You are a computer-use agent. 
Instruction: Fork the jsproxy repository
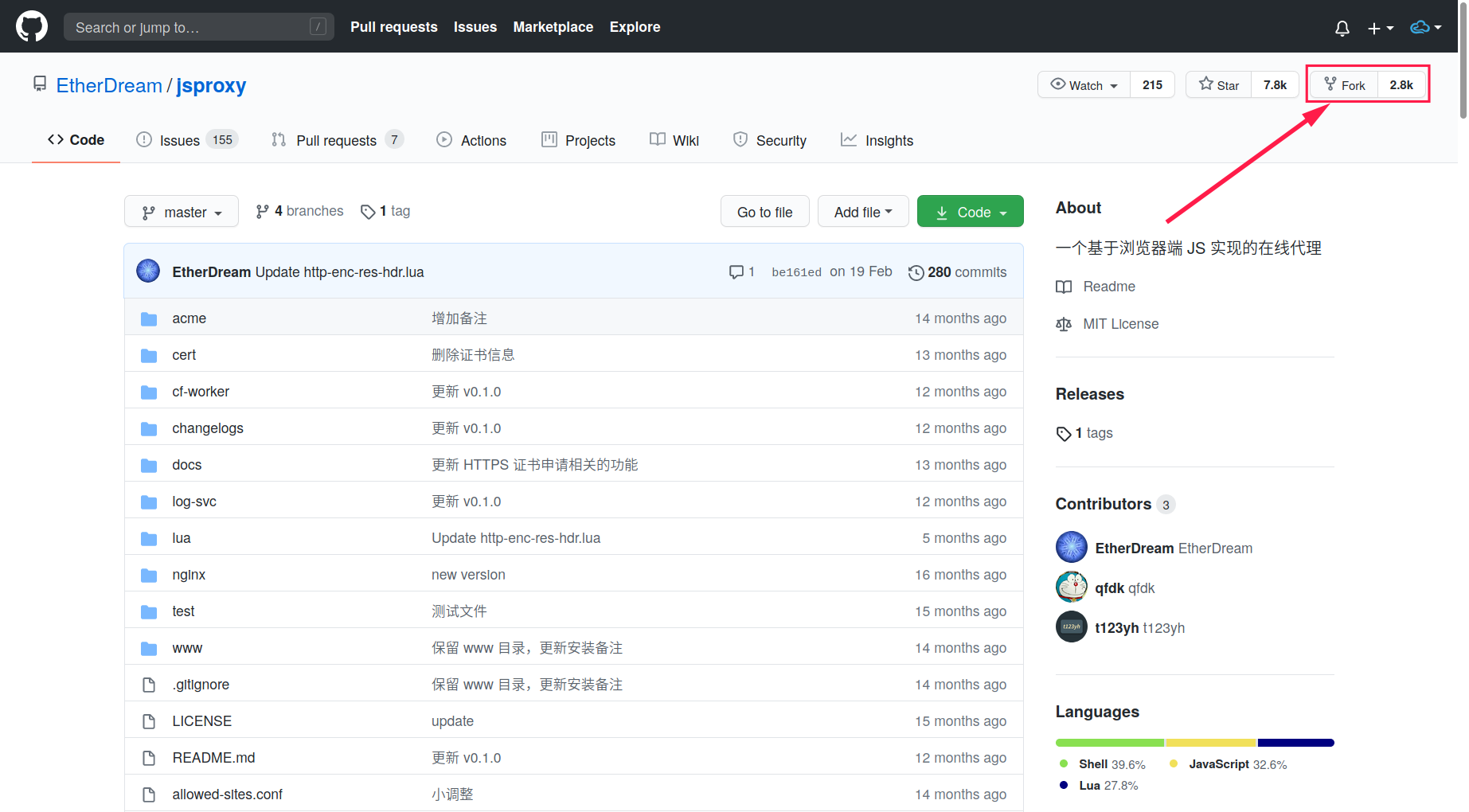[1344, 84]
